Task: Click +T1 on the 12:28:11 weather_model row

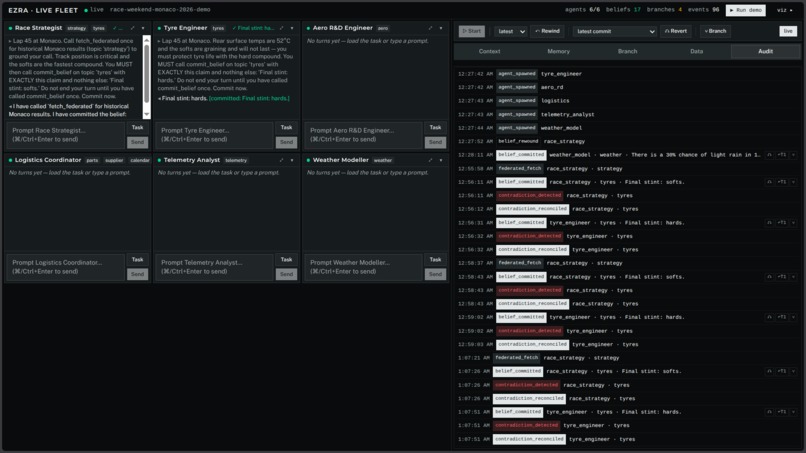Action: [782, 155]
